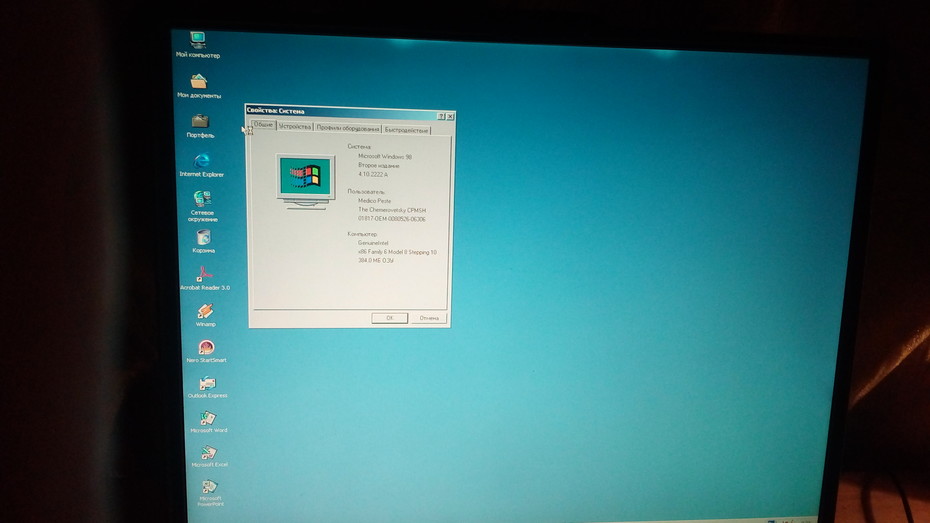Click the Windows 98 monitor logo image

305,181
